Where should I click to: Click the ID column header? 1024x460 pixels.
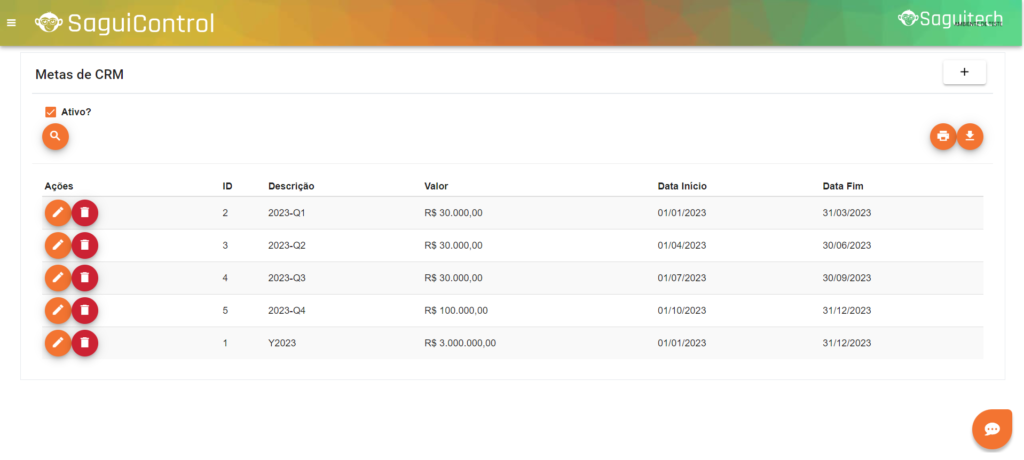click(227, 186)
